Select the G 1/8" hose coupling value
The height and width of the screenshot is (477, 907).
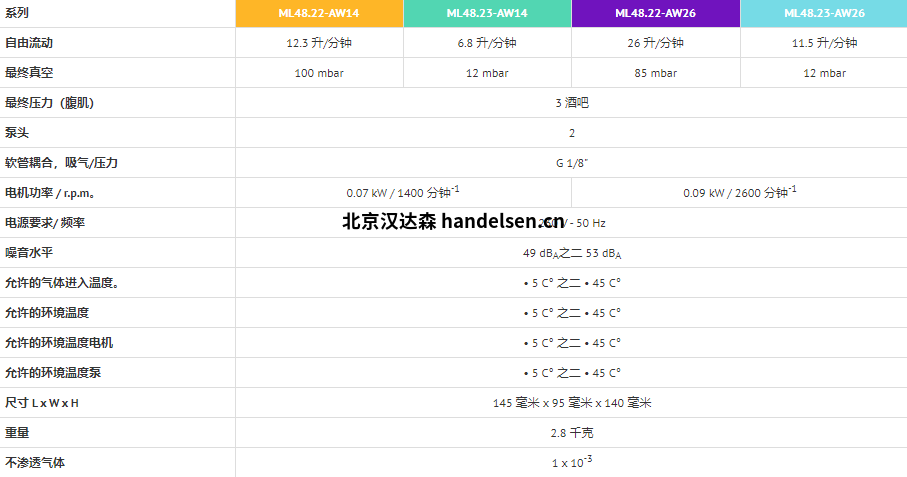tap(571, 163)
